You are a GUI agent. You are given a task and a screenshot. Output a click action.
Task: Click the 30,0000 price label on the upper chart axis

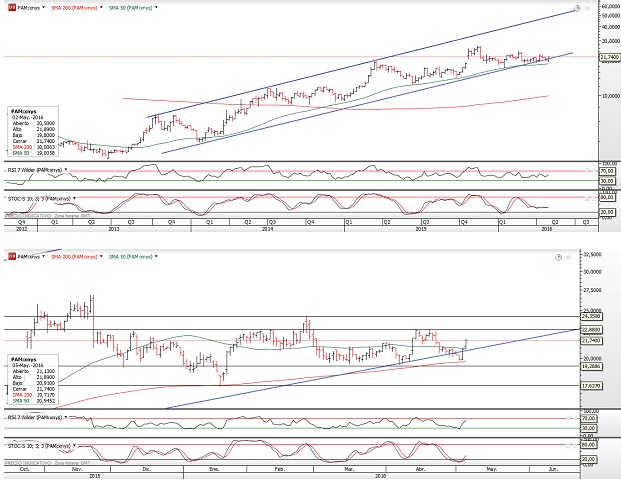pyautogui.click(x=610, y=41)
